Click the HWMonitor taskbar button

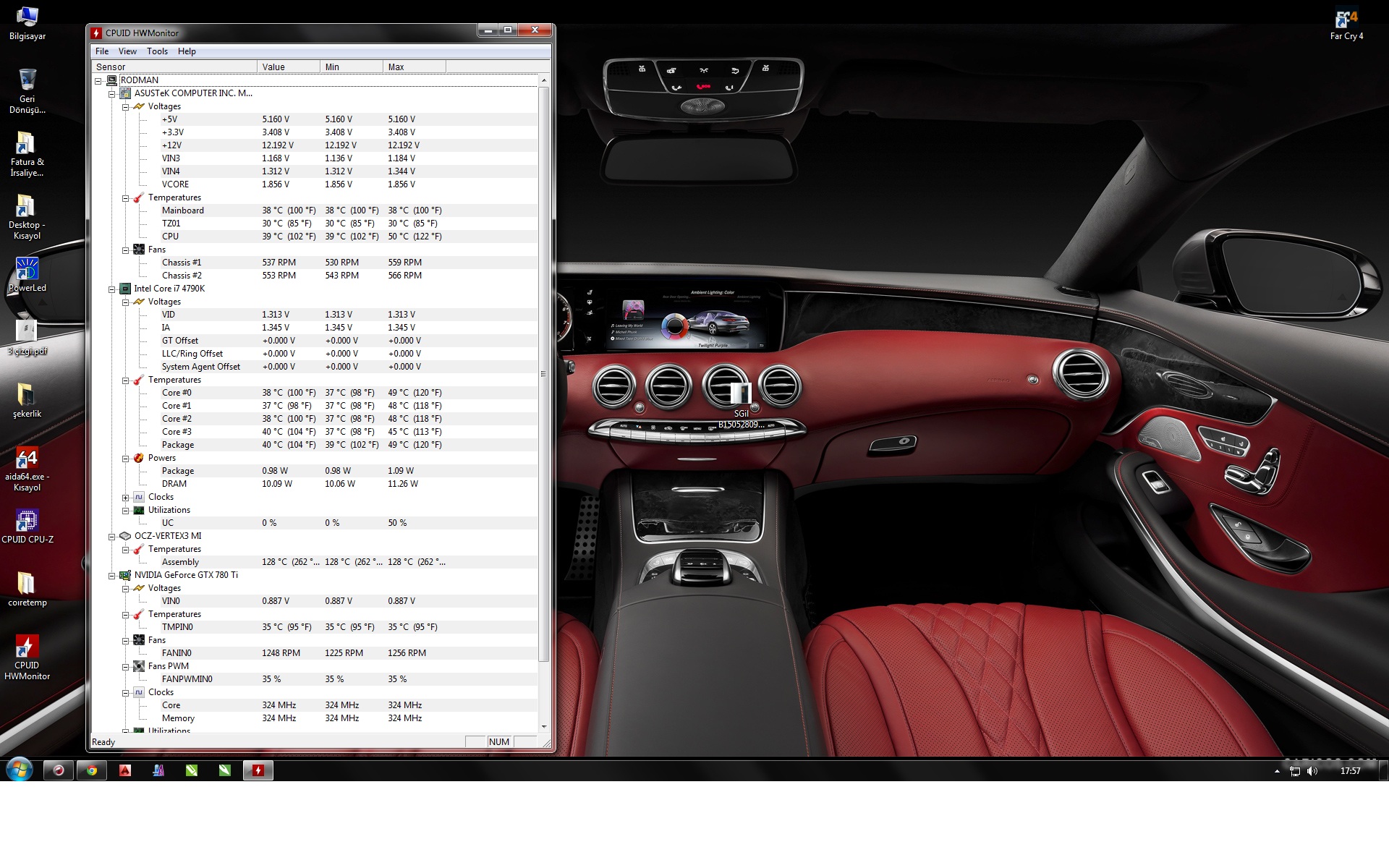pos(258,770)
